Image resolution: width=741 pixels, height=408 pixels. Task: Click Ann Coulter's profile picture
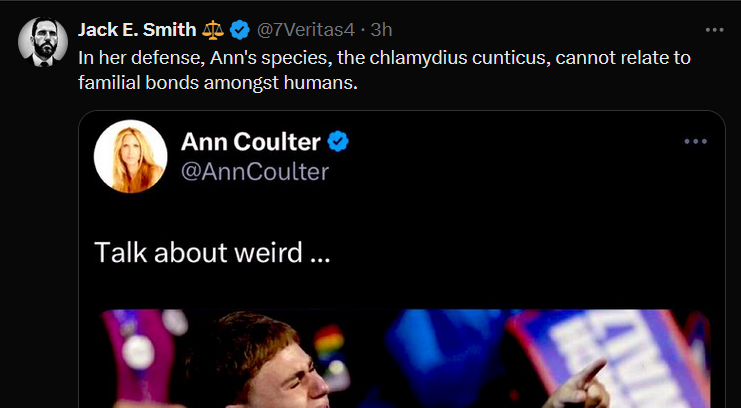coord(130,157)
